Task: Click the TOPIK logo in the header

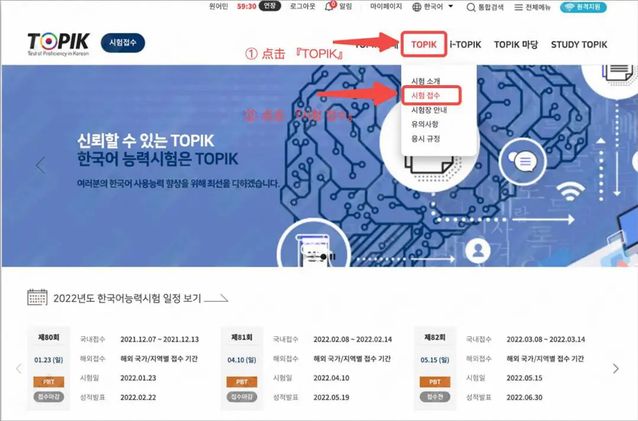Action: click(x=58, y=44)
